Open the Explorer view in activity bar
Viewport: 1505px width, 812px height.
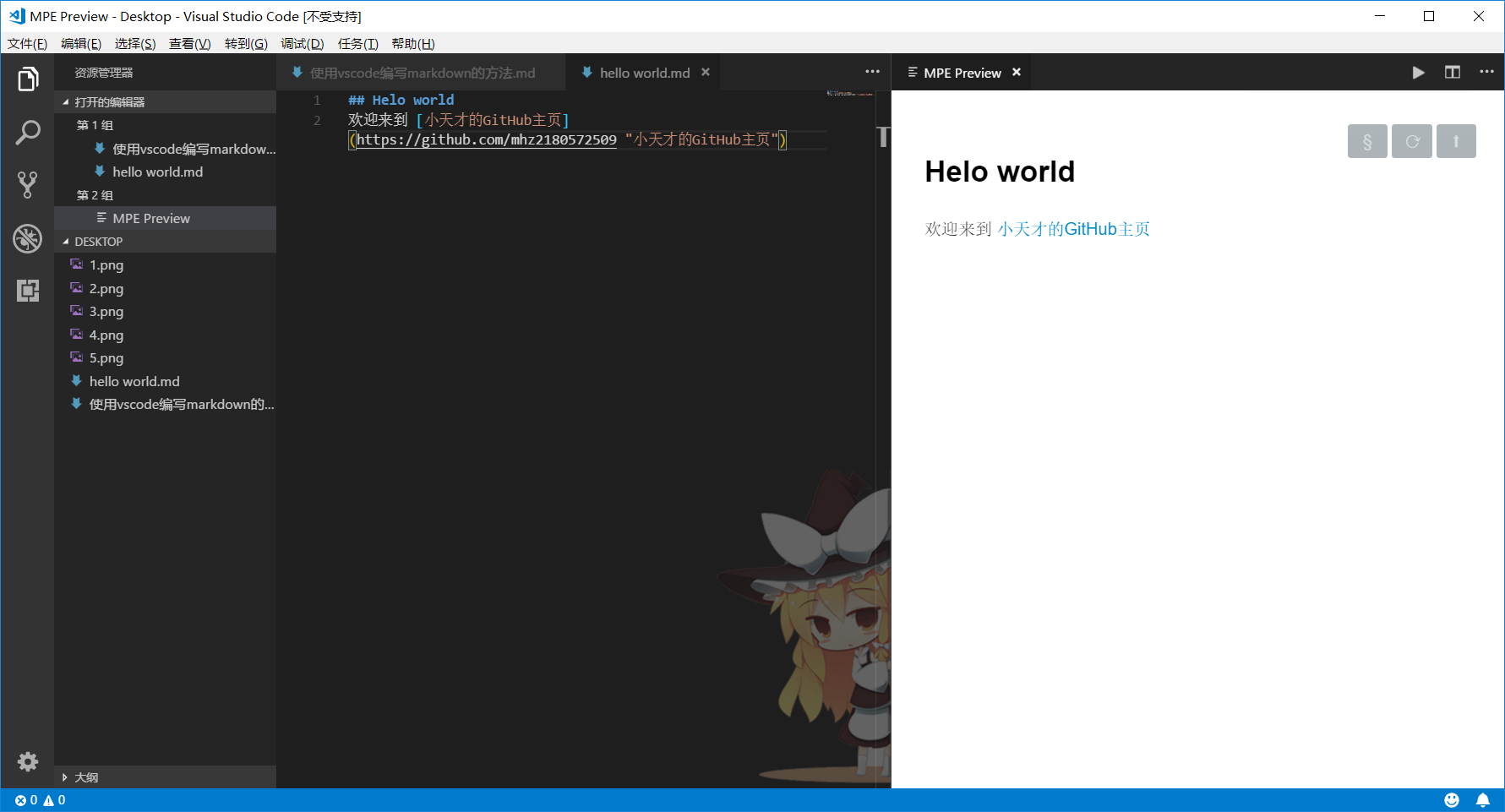click(x=28, y=79)
